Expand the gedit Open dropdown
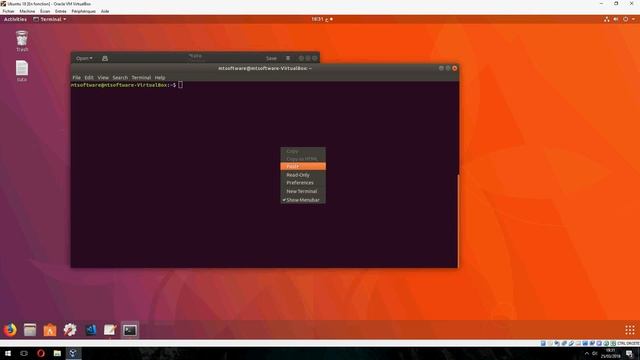The image size is (640, 360). (x=84, y=58)
